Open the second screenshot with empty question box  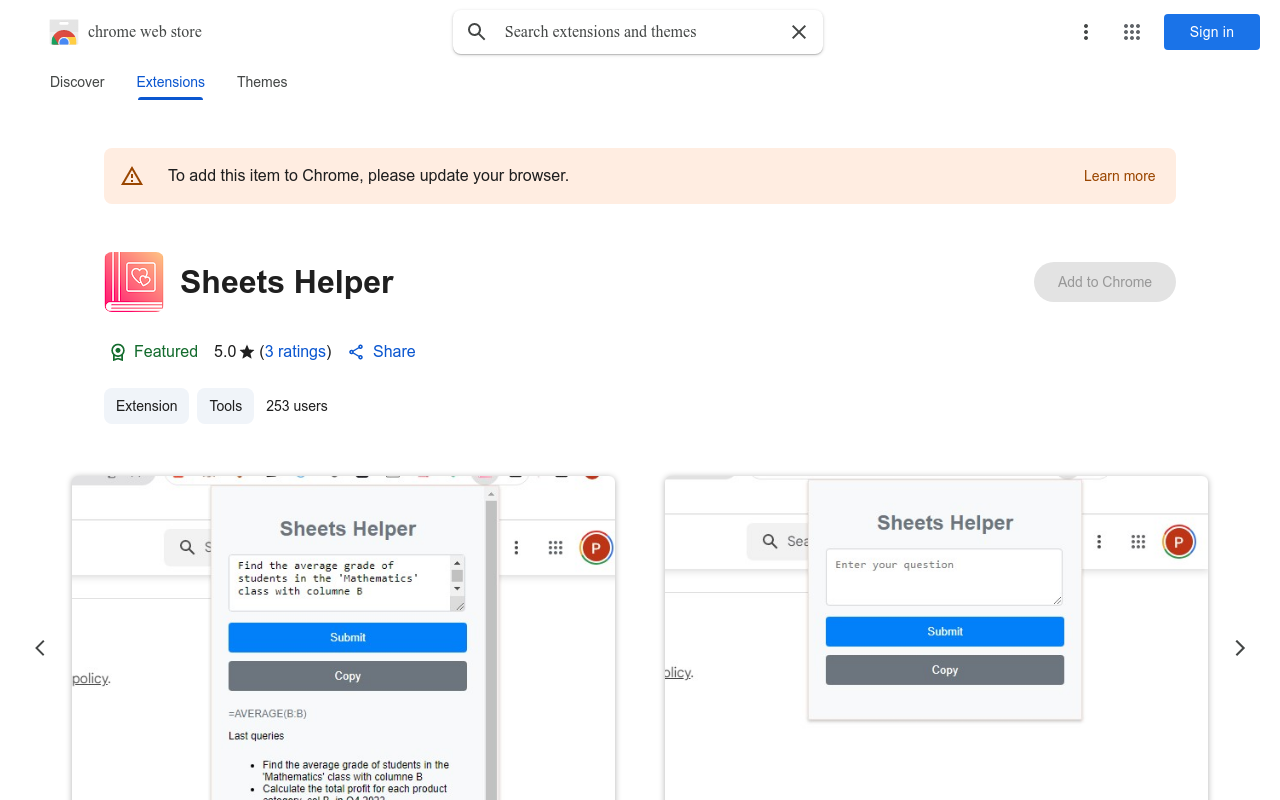tap(936, 638)
